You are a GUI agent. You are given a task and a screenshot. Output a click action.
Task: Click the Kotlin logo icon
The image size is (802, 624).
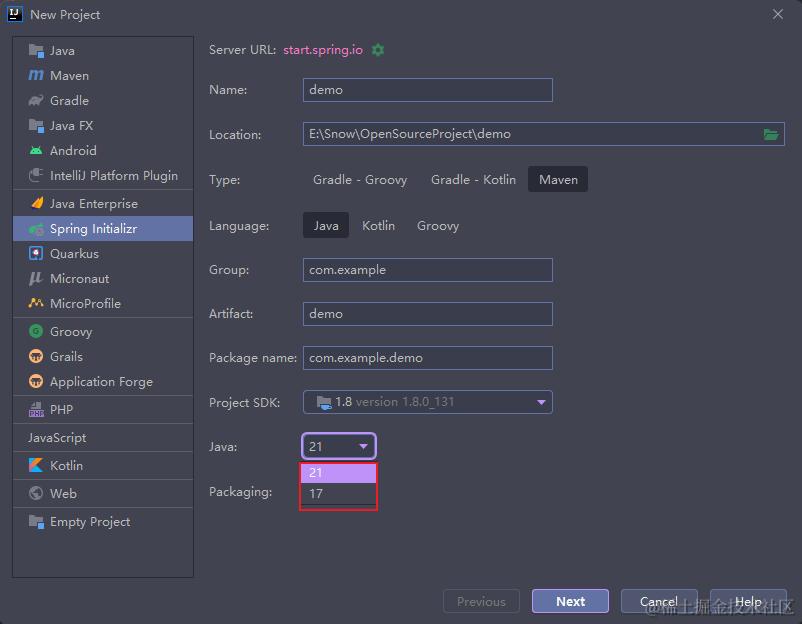(36, 465)
